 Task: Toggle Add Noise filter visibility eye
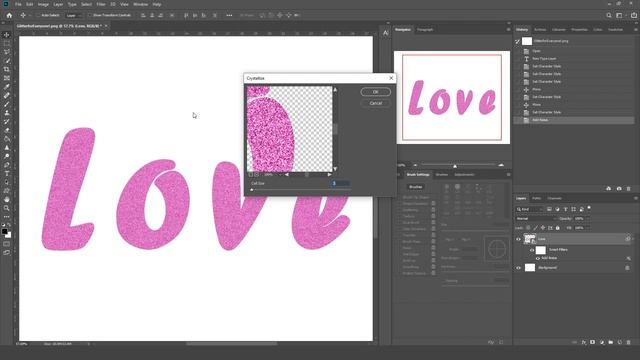538,258
